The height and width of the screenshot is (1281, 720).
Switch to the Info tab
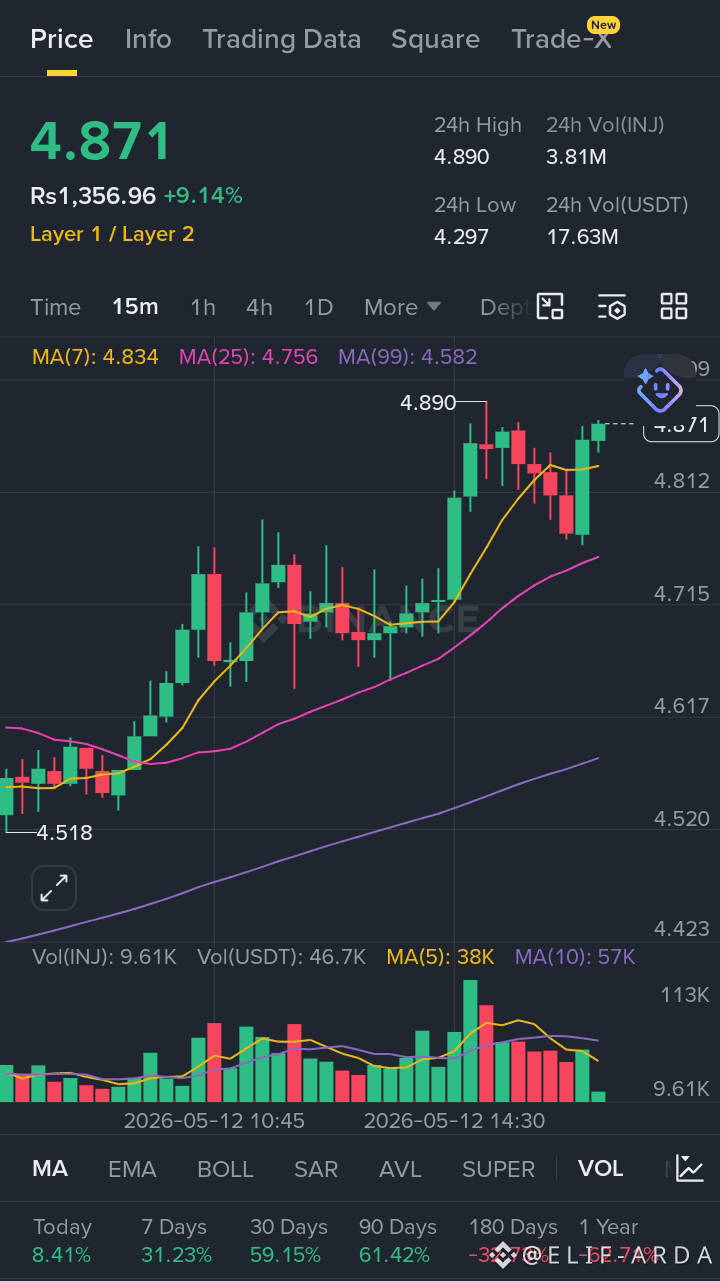[148, 39]
